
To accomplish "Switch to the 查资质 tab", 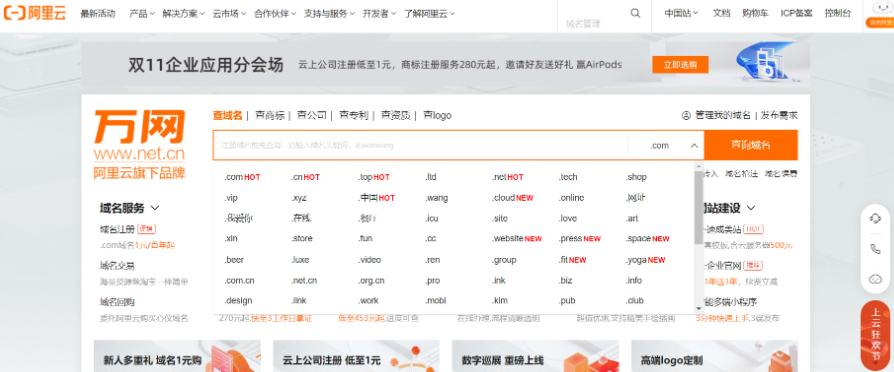I will pyautogui.click(x=396, y=115).
